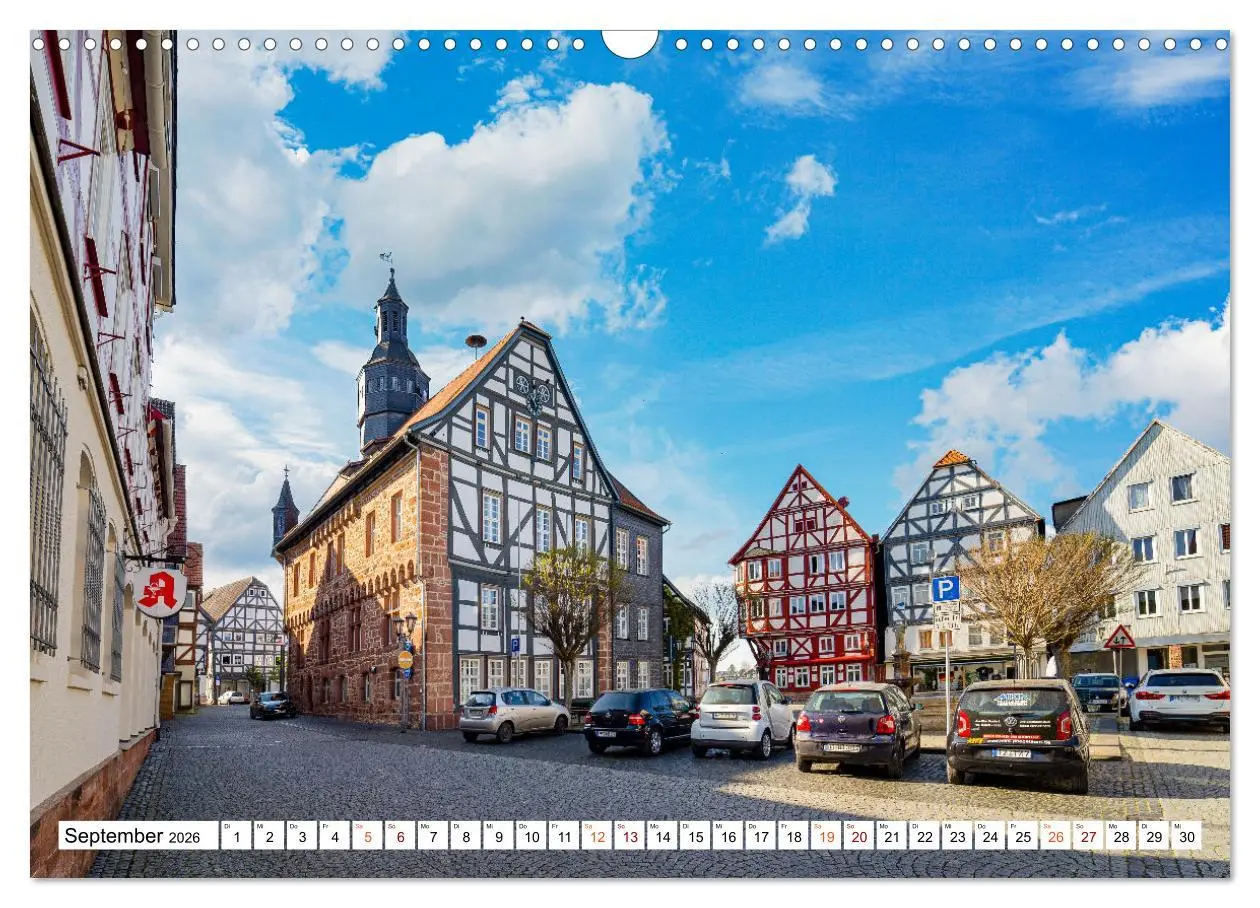Viewport: 1260px width, 908px height.
Task: Pick the orange Sunday date 13
Action: pos(629,836)
